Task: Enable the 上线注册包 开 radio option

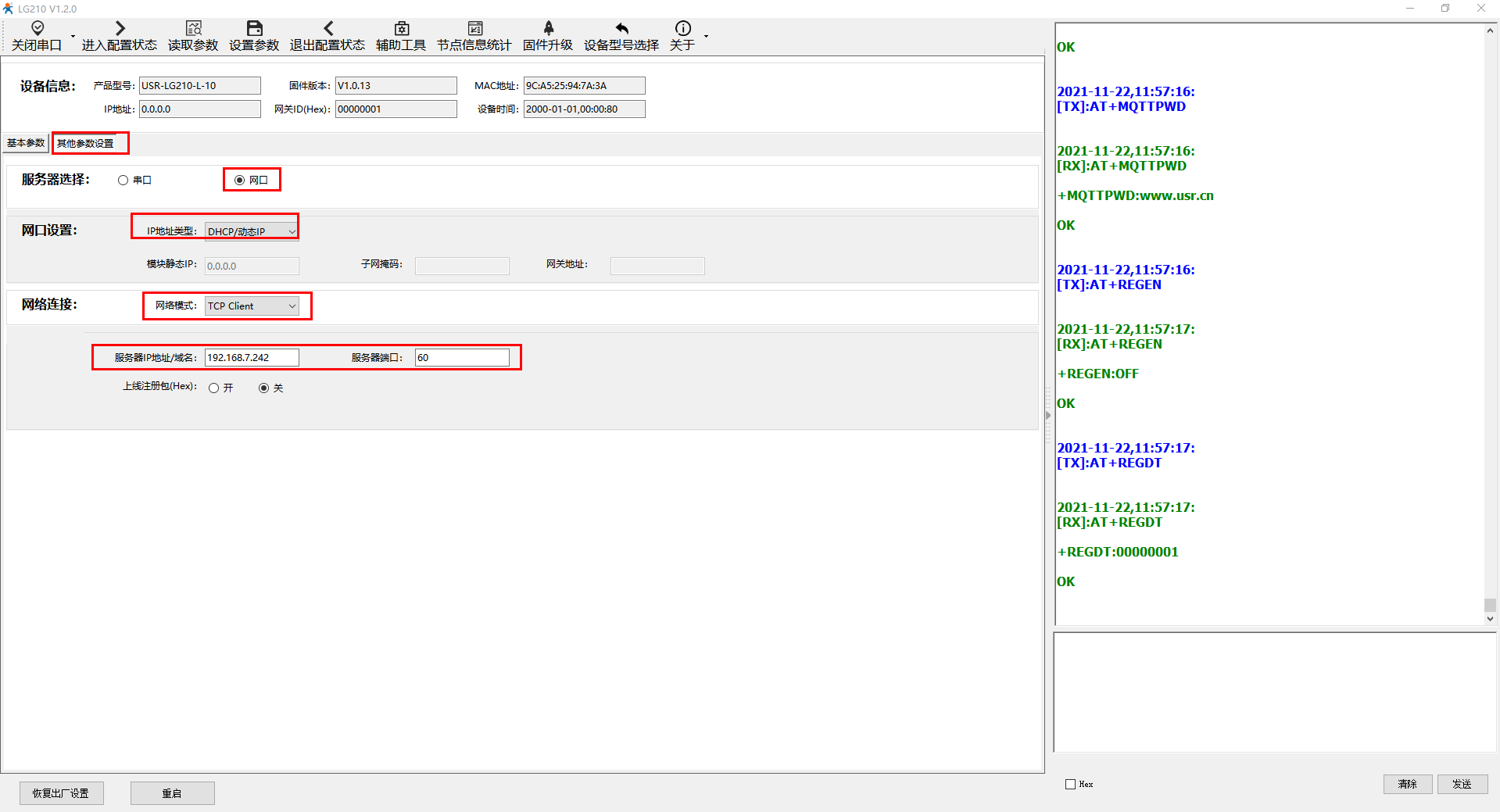Action: point(214,388)
